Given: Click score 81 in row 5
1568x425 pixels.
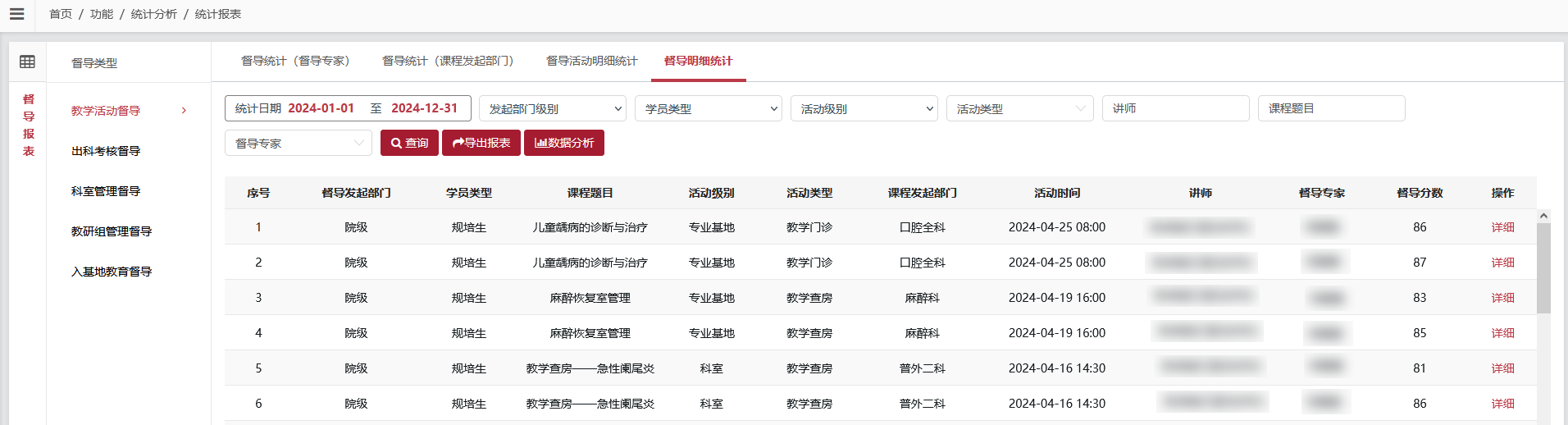Looking at the screenshot, I should [x=1420, y=368].
